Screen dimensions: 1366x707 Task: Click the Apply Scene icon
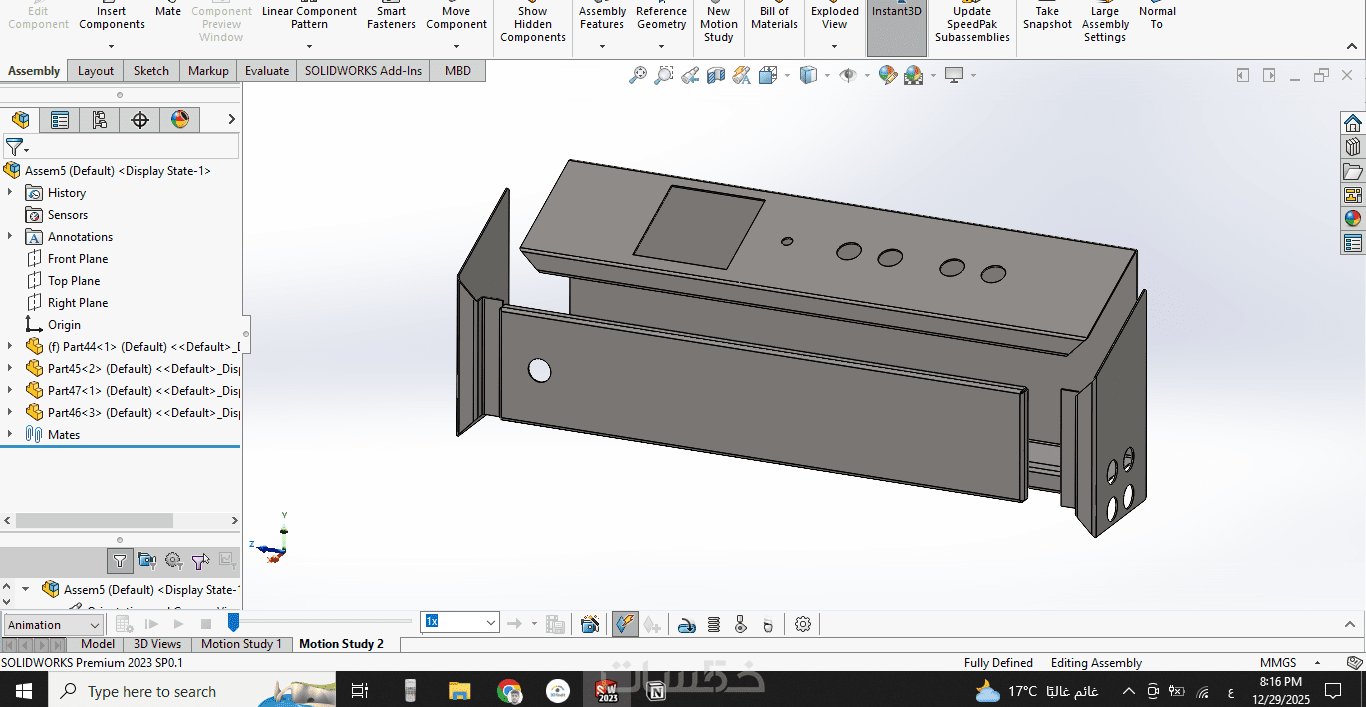tap(913, 75)
